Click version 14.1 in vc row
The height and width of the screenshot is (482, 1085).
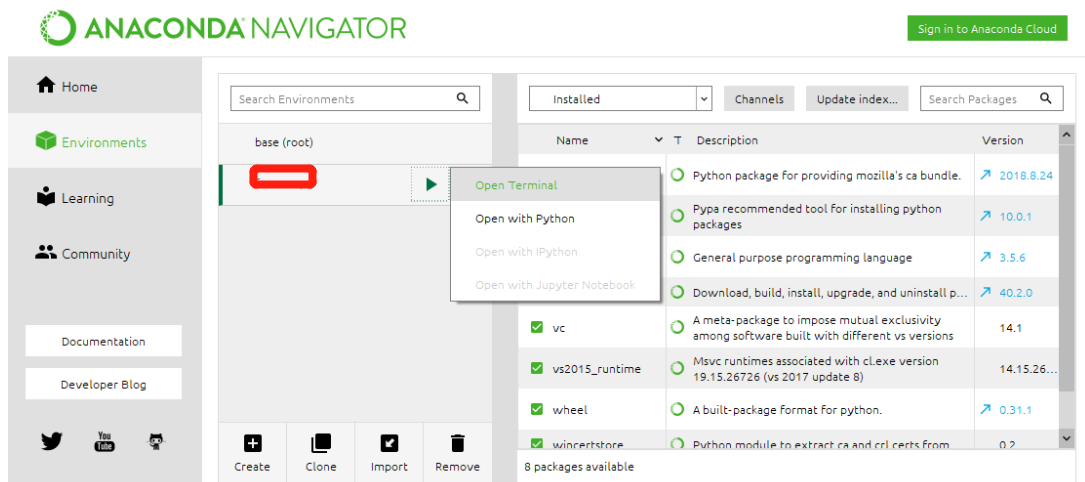[x=1011, y=328]
